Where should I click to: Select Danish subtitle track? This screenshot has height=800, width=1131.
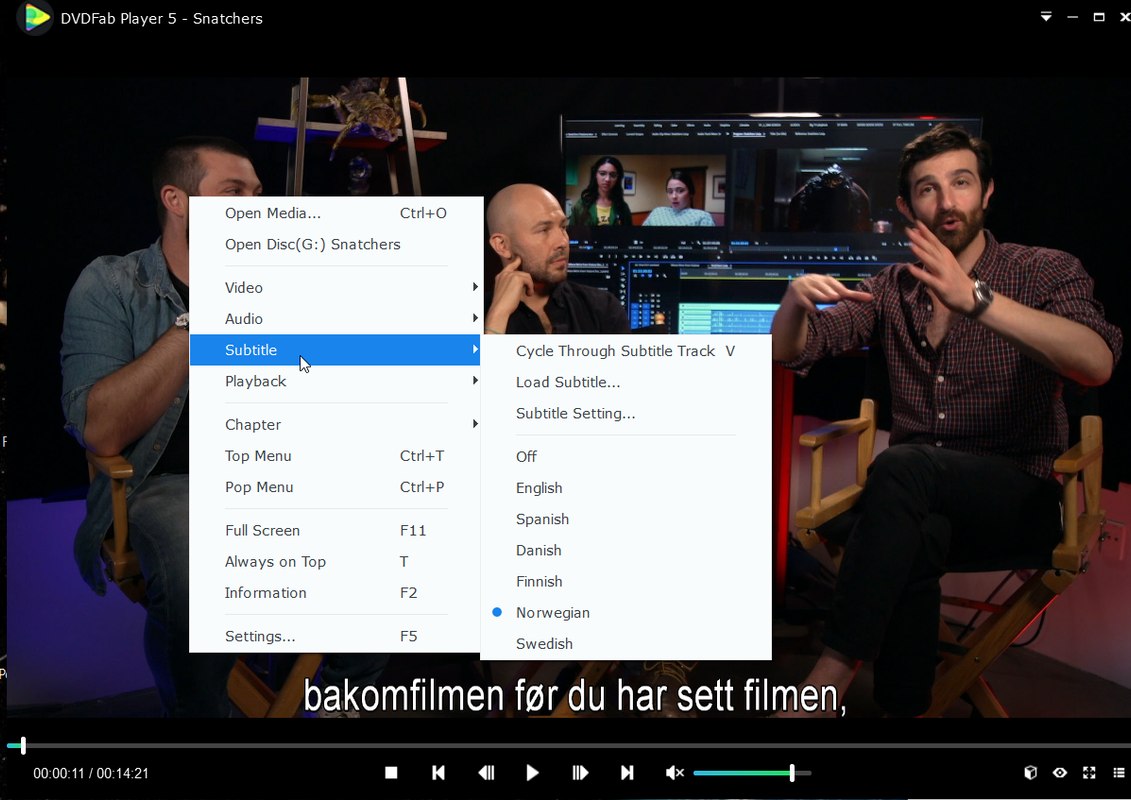click(626, 550)
